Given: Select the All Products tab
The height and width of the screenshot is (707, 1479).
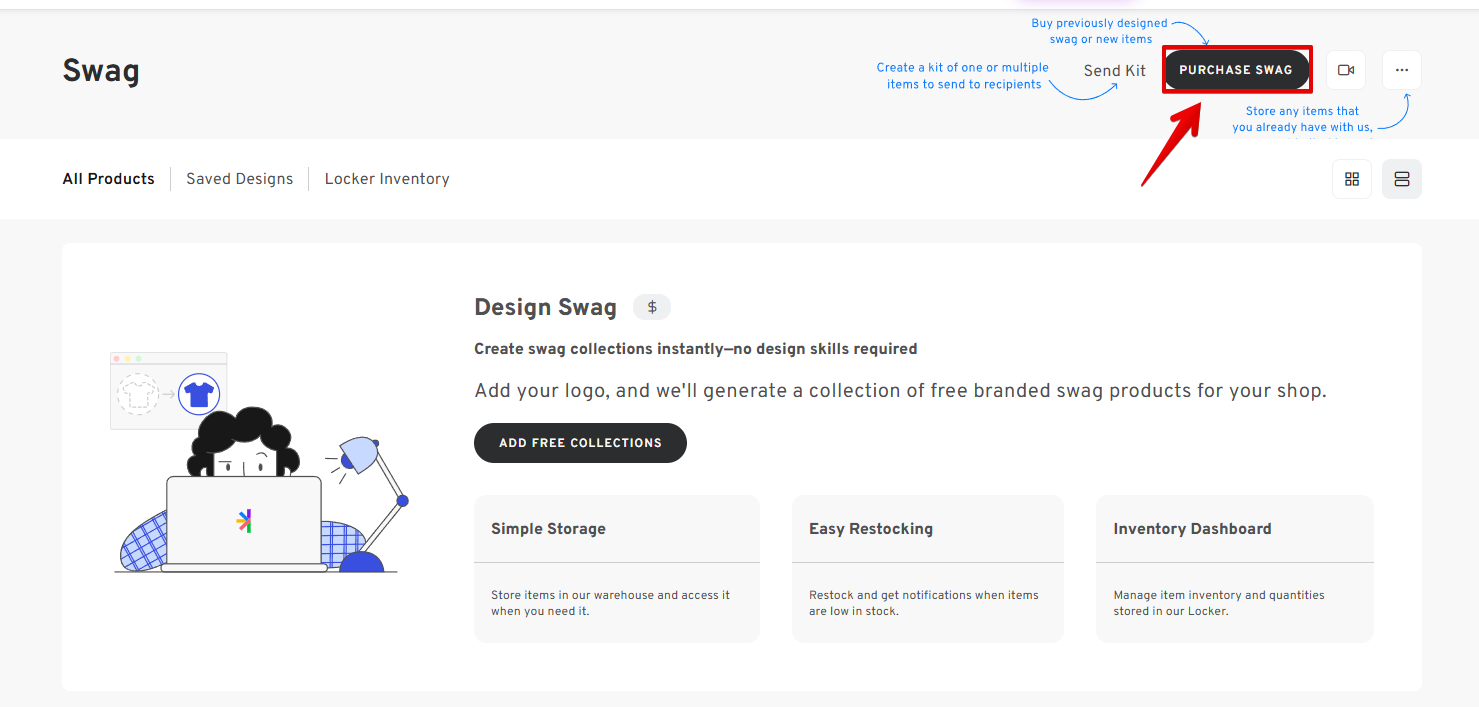Looking at the screenshot, I should tap(108, 179).
